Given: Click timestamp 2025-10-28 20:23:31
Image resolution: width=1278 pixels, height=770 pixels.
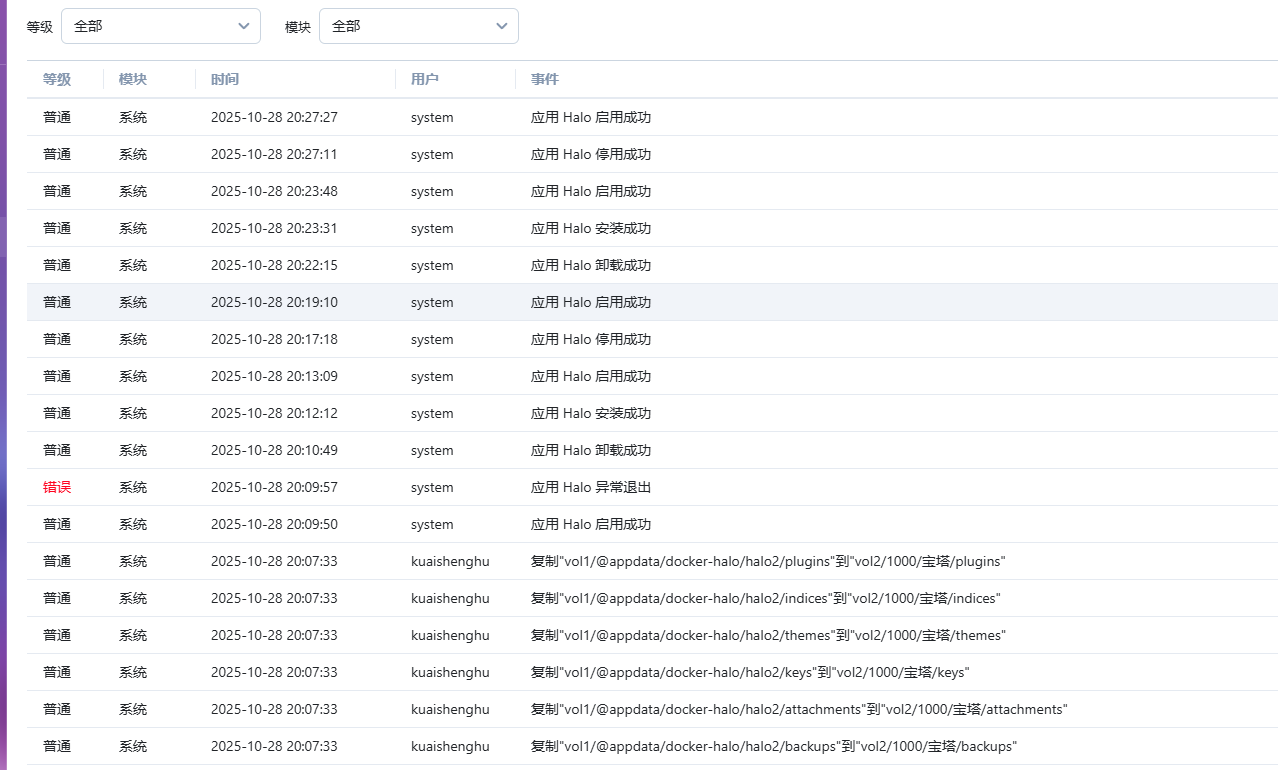Looking at the screenshot, I should point(274,228).
